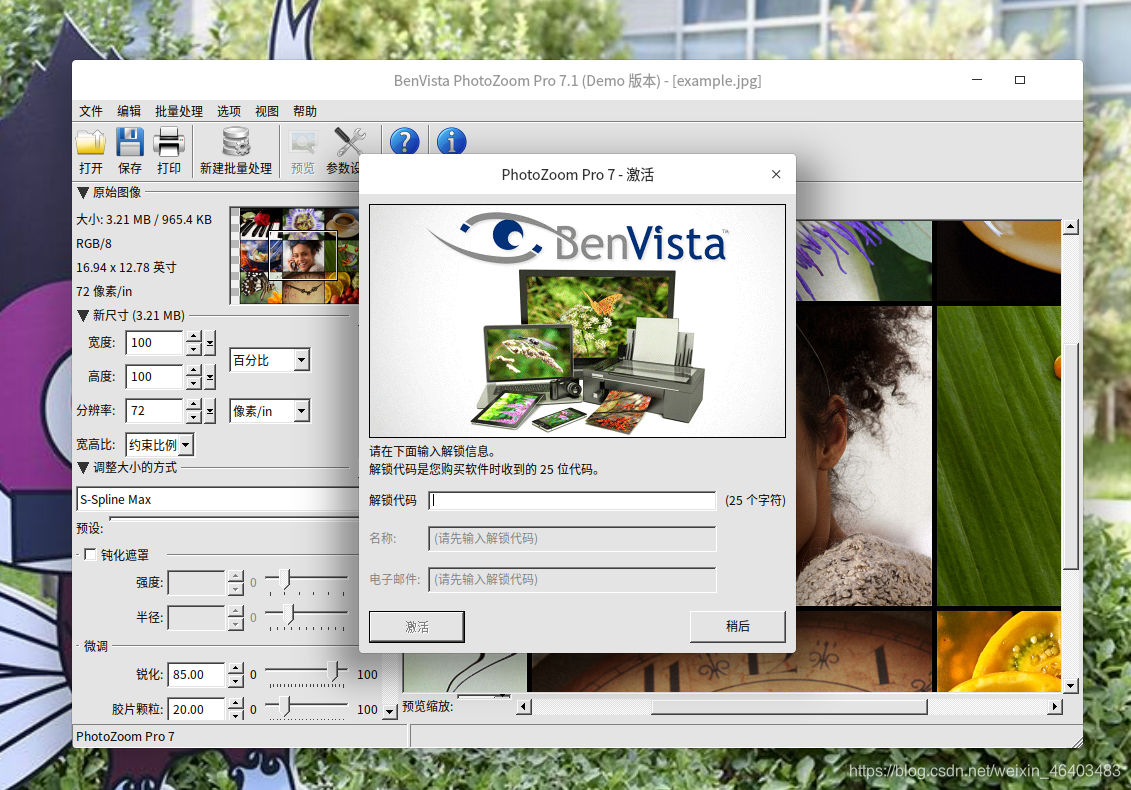Click the 强度 slider handle
Viewport: 1131px width, 790px height.
[x=285, y=579]
